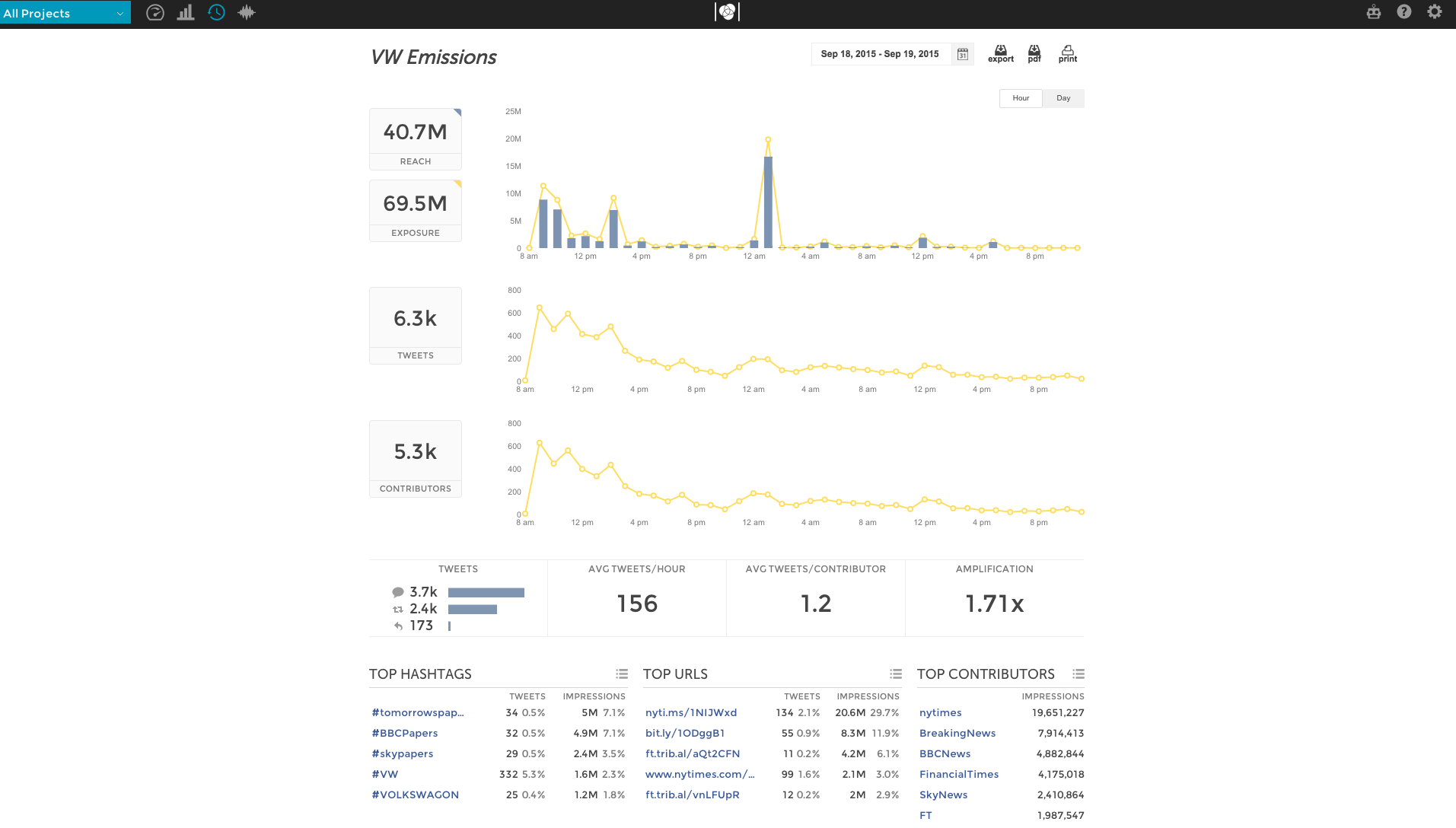Switch chart granularity to Hour
Viewport: 1456px width, 828px height.
[1021, 98]
